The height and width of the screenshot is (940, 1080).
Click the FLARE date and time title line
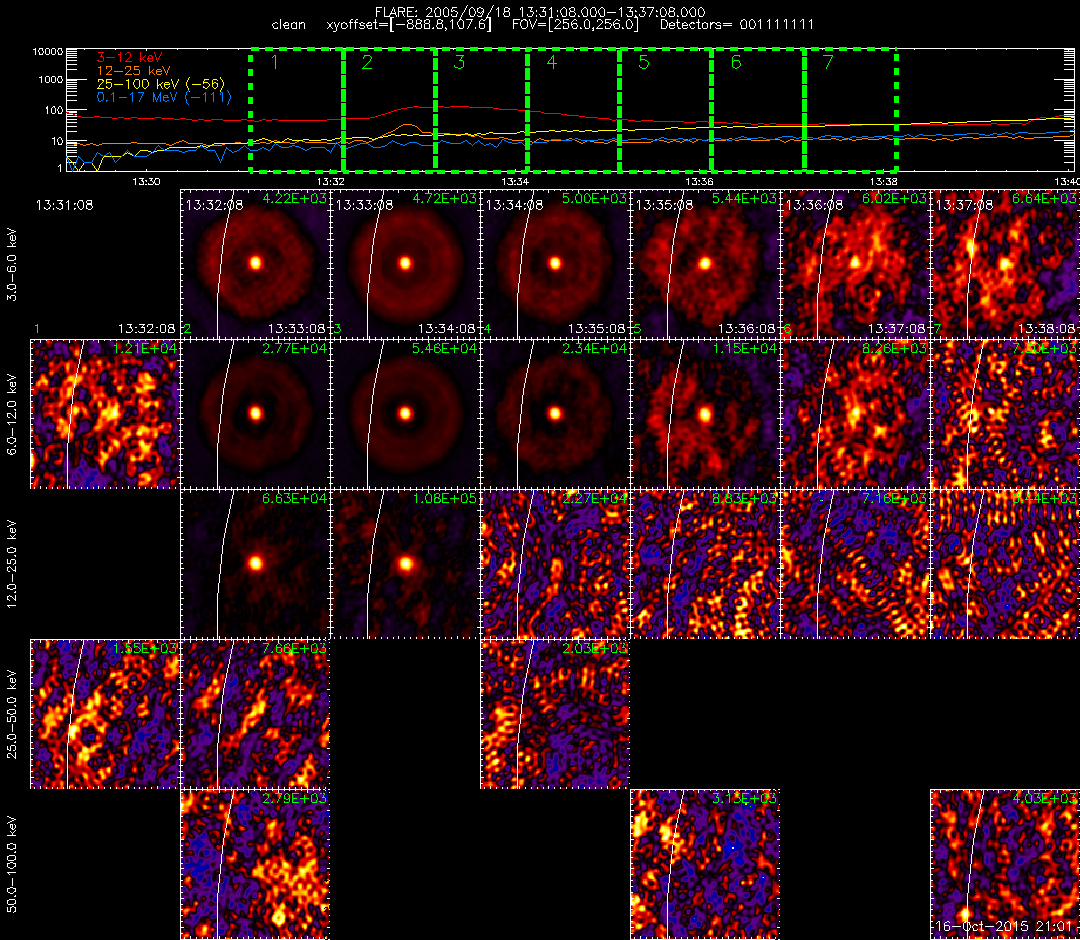[x=540, y=12]
